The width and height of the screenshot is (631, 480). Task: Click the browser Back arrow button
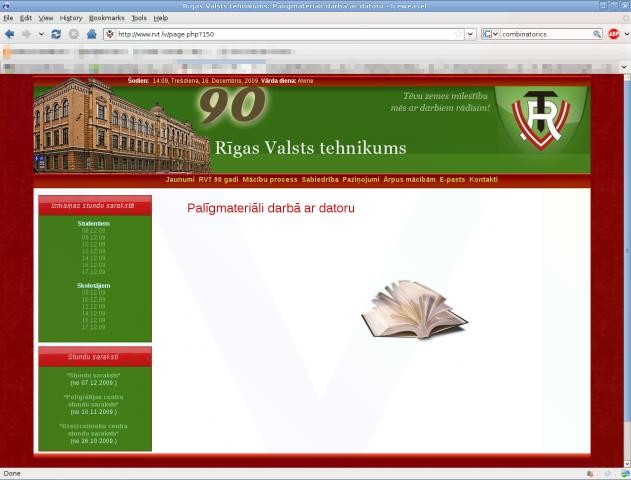[x=10, y=33]
